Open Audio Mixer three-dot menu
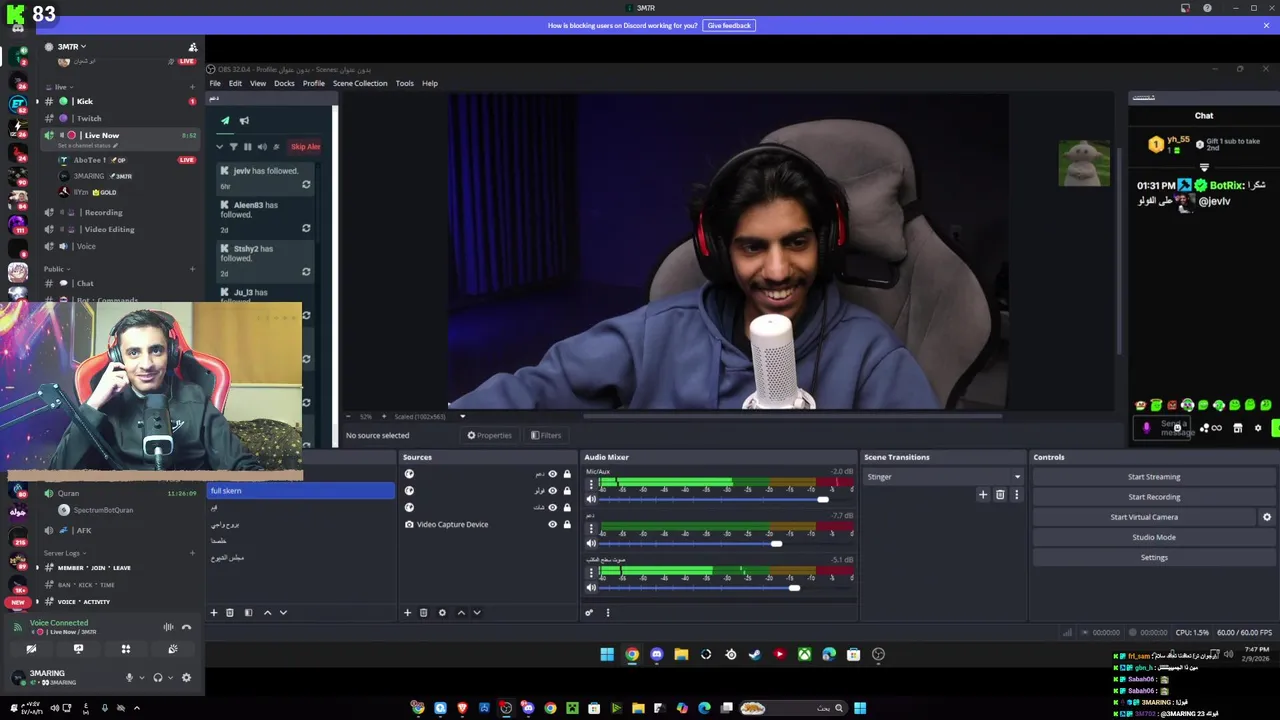The image size is (1280, 720). point(607,612)
